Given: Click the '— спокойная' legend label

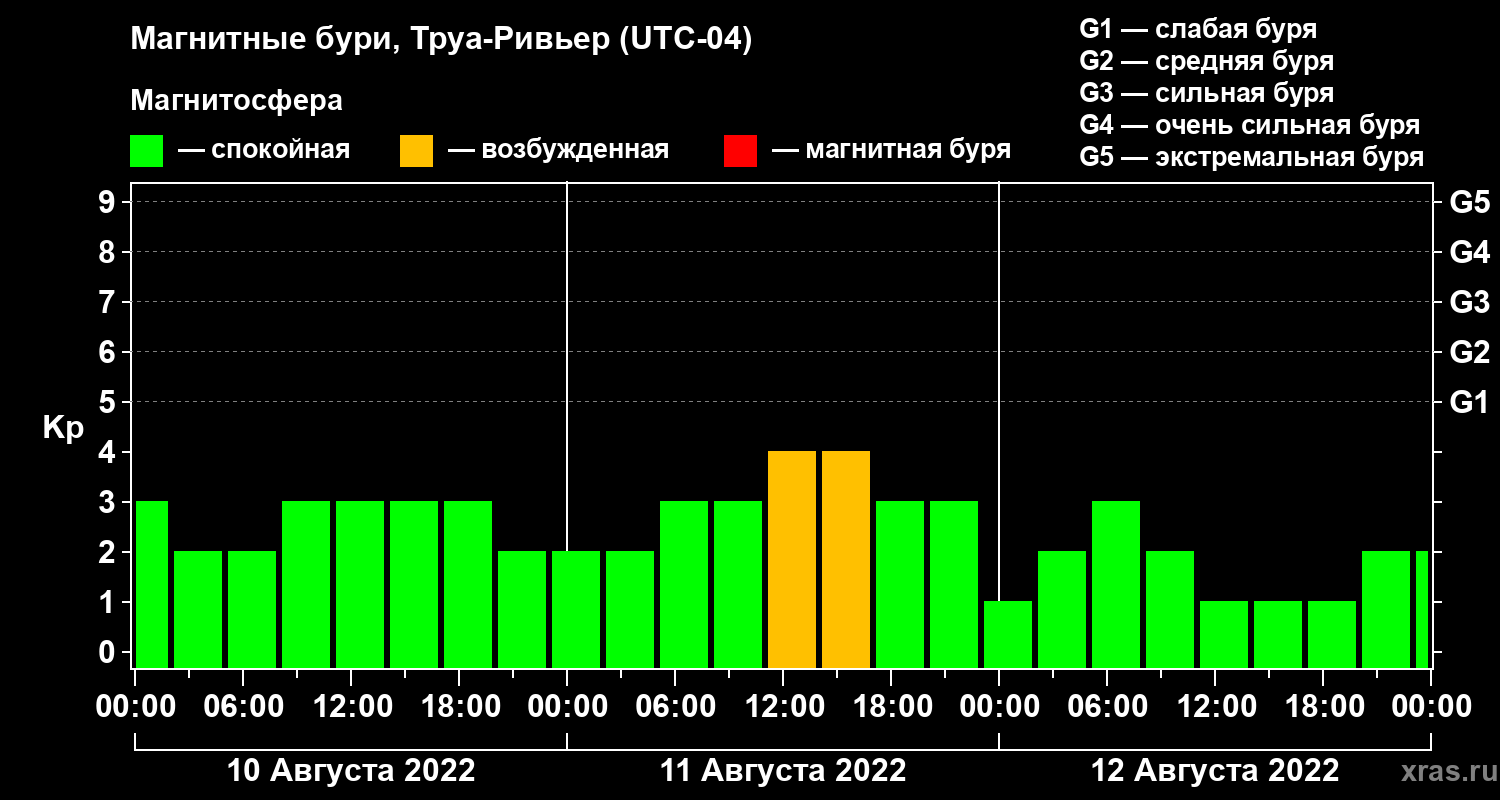Looking at the screenshot, I should click(264, 151).
